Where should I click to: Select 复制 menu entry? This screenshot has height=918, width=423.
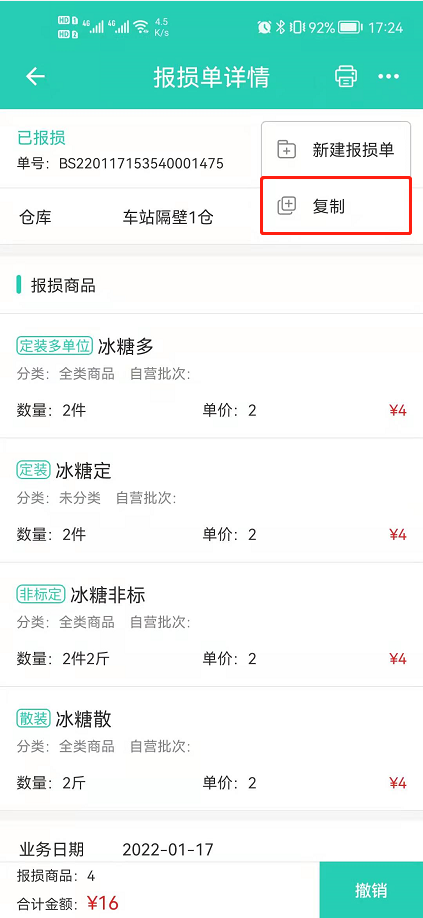336,206
